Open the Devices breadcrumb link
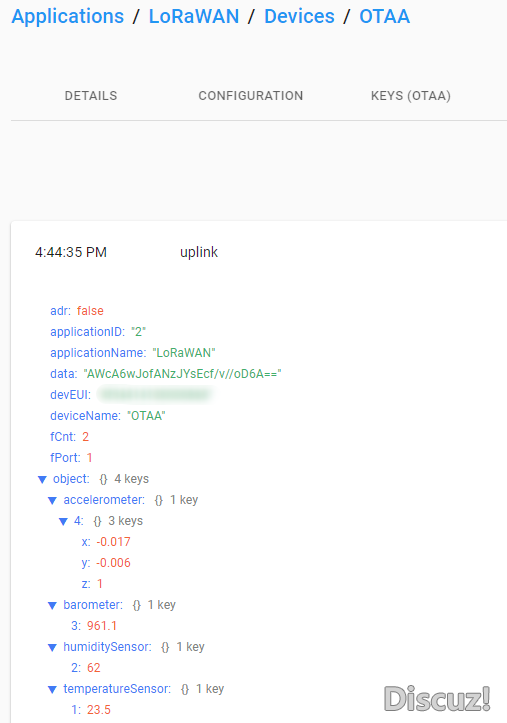The height and width of the screenshot is (723, 507). coord(299,17)
